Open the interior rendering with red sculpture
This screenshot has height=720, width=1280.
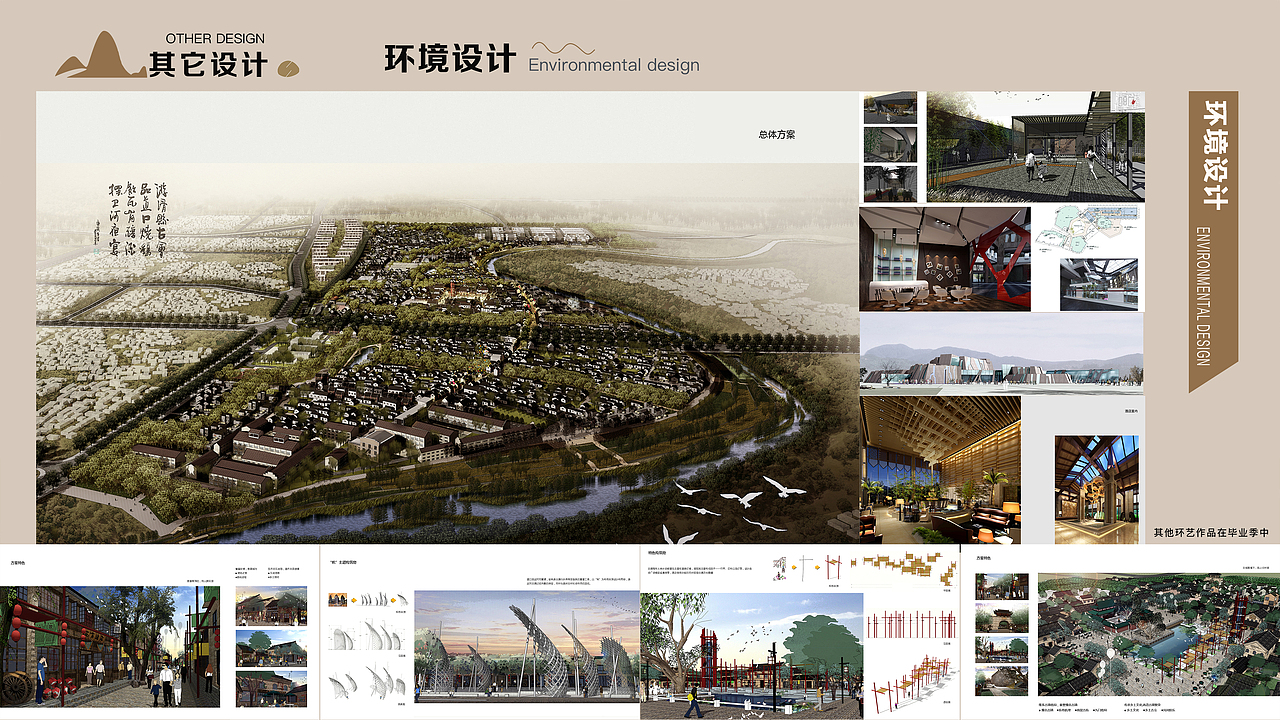pyautogui.click(x=945, y=259)
